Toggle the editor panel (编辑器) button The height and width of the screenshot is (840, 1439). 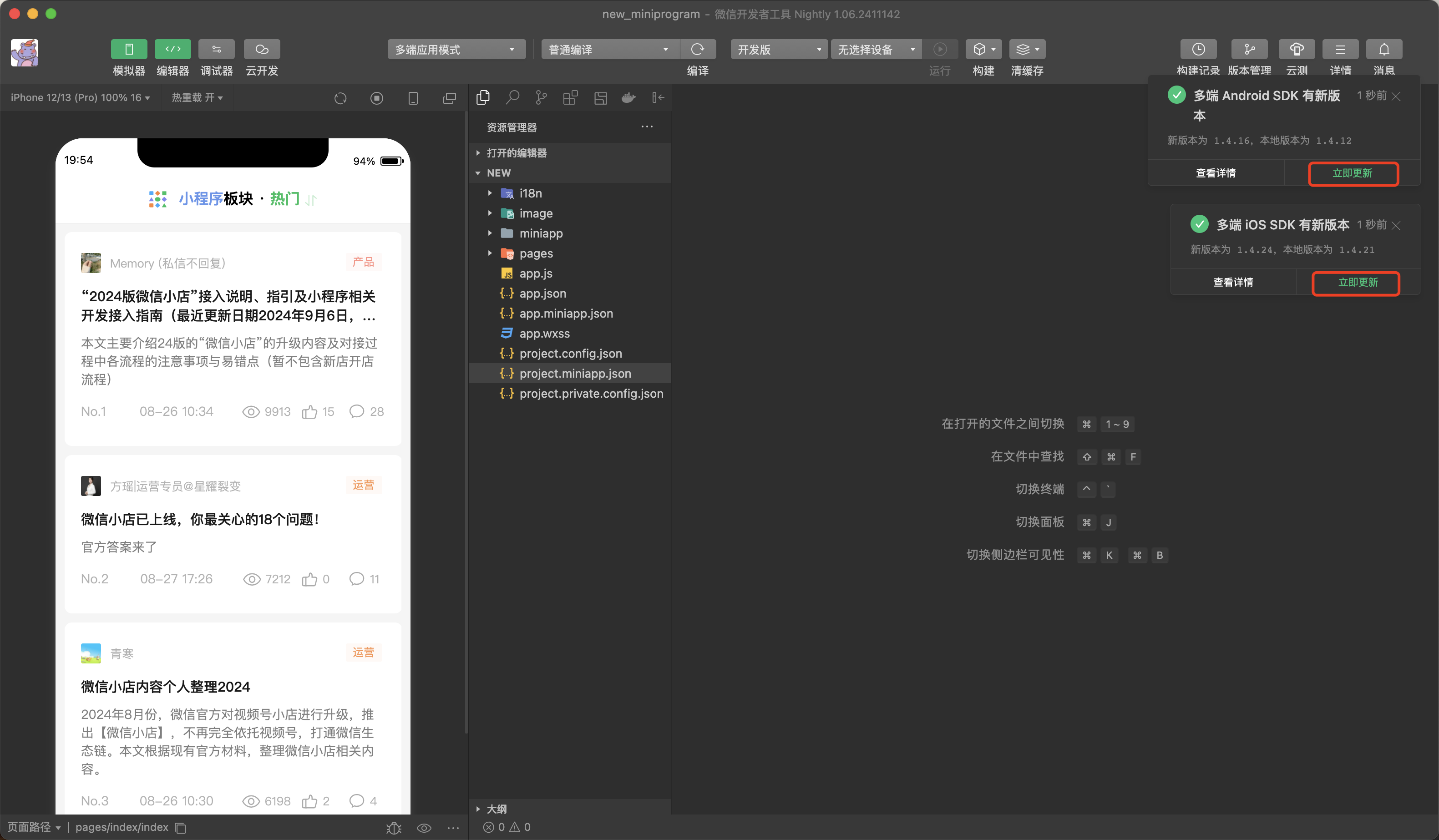point(172,49)
